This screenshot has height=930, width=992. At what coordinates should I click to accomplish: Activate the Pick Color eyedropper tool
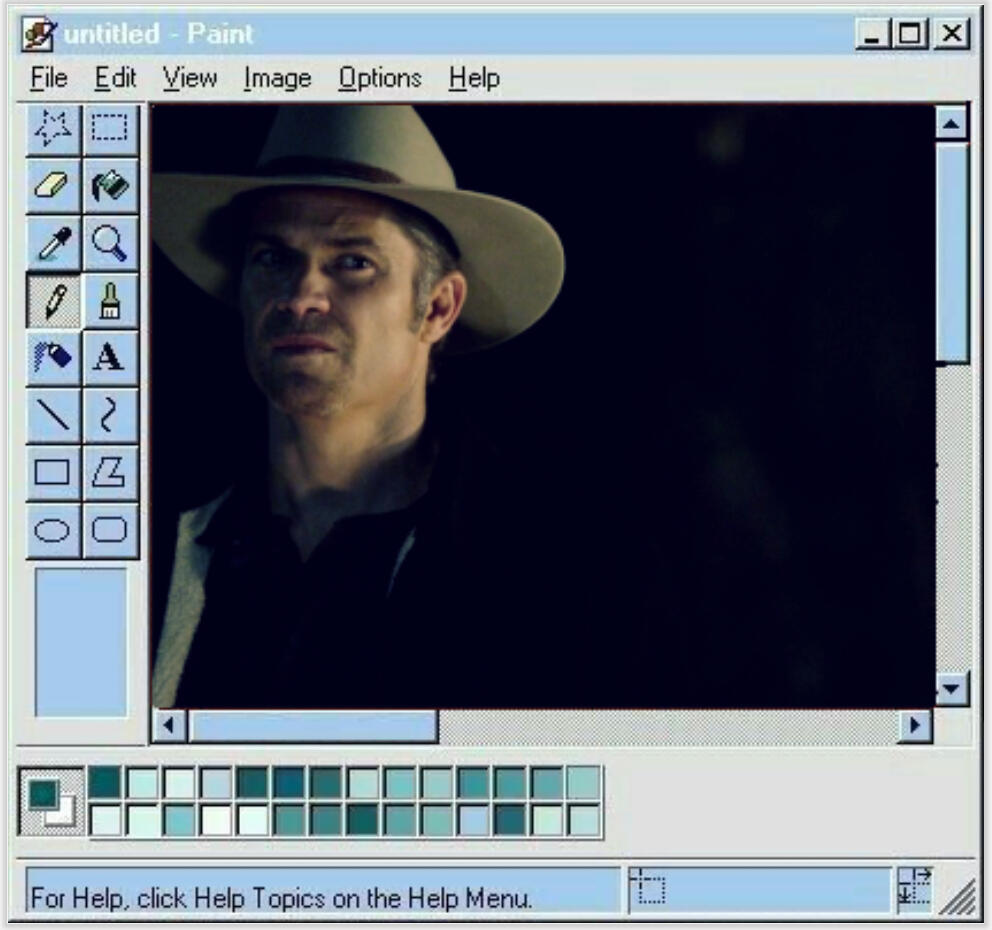[x=53, y=243]
